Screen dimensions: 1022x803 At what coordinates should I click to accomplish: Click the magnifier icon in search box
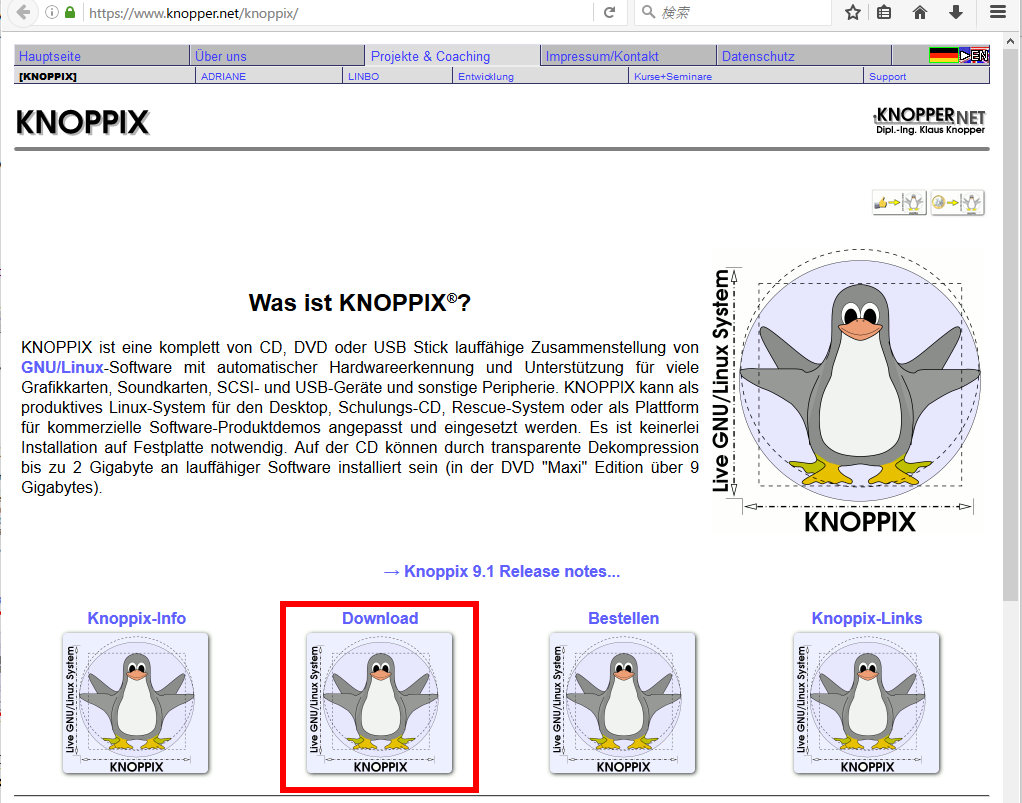point(648,12)
